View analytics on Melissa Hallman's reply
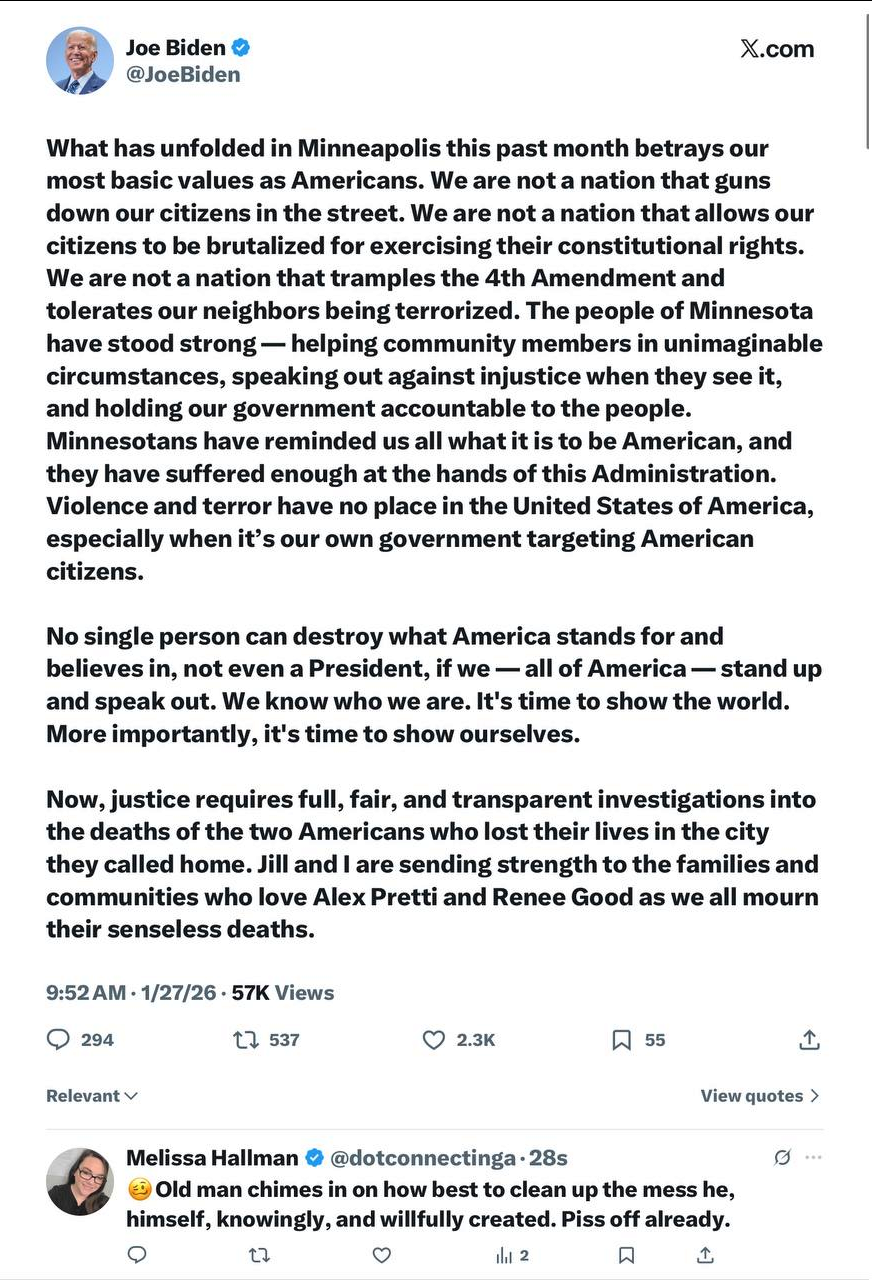This screenshot has height=1280, width=872. [x=510, y=1255]
